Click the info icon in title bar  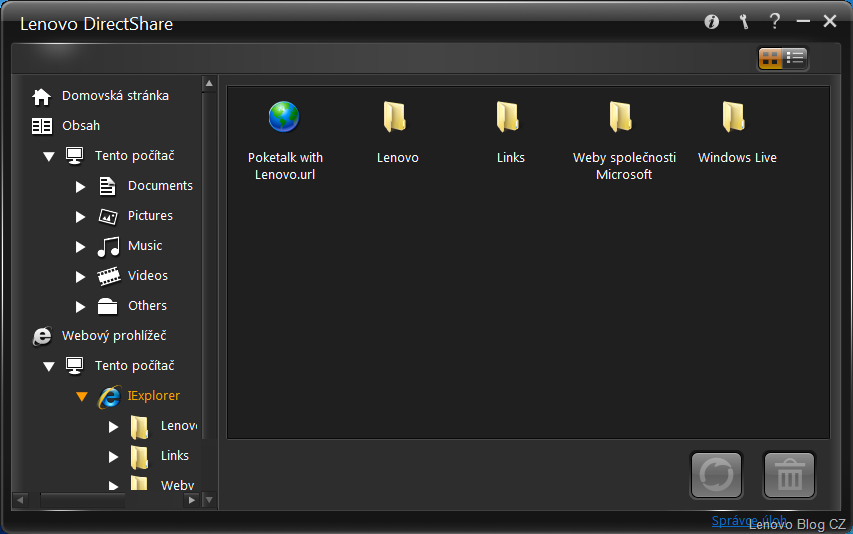pyautogui.click(x=712, y=21)
